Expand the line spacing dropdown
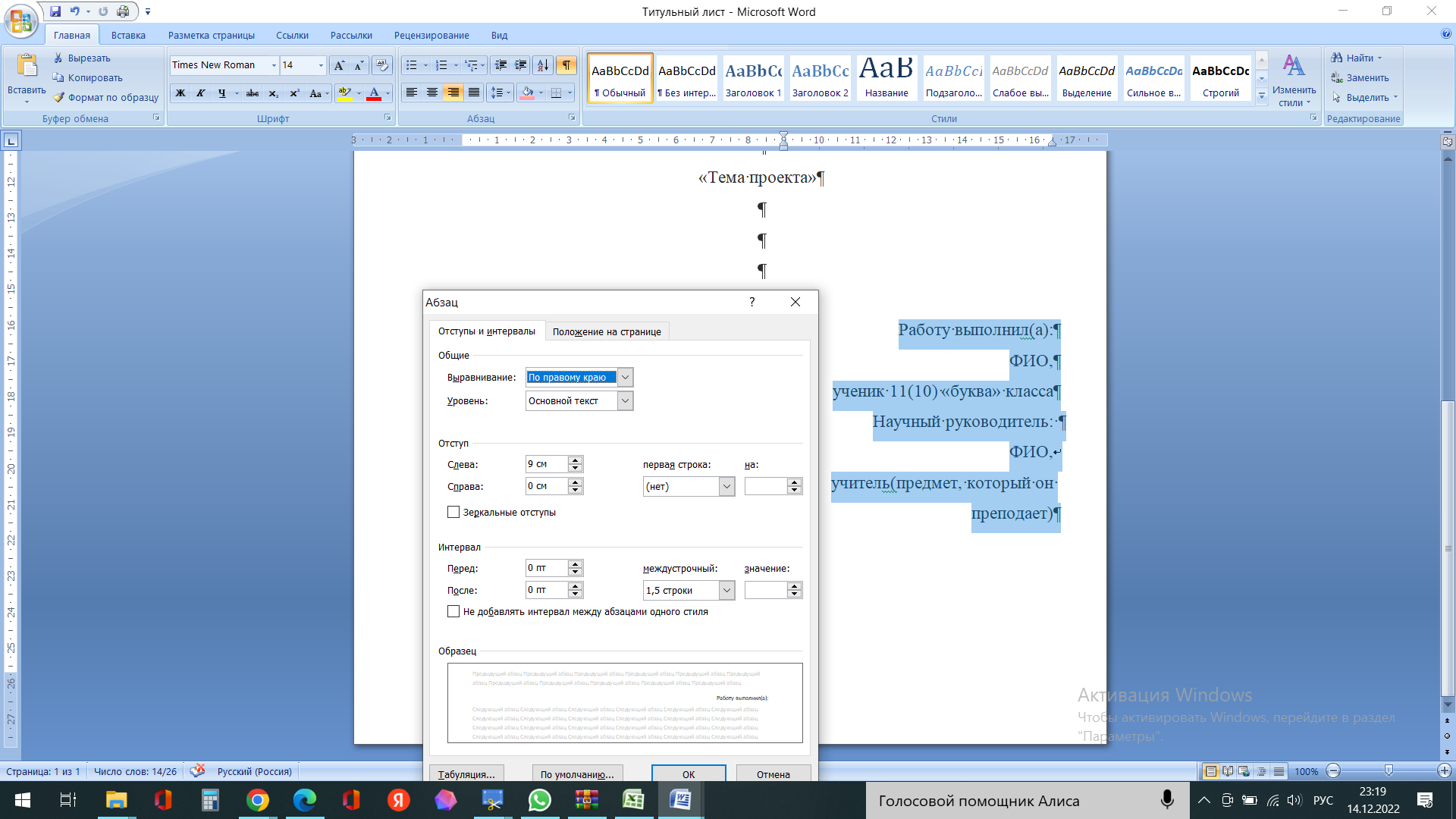The image size is (1456, 819). [726, 590]
